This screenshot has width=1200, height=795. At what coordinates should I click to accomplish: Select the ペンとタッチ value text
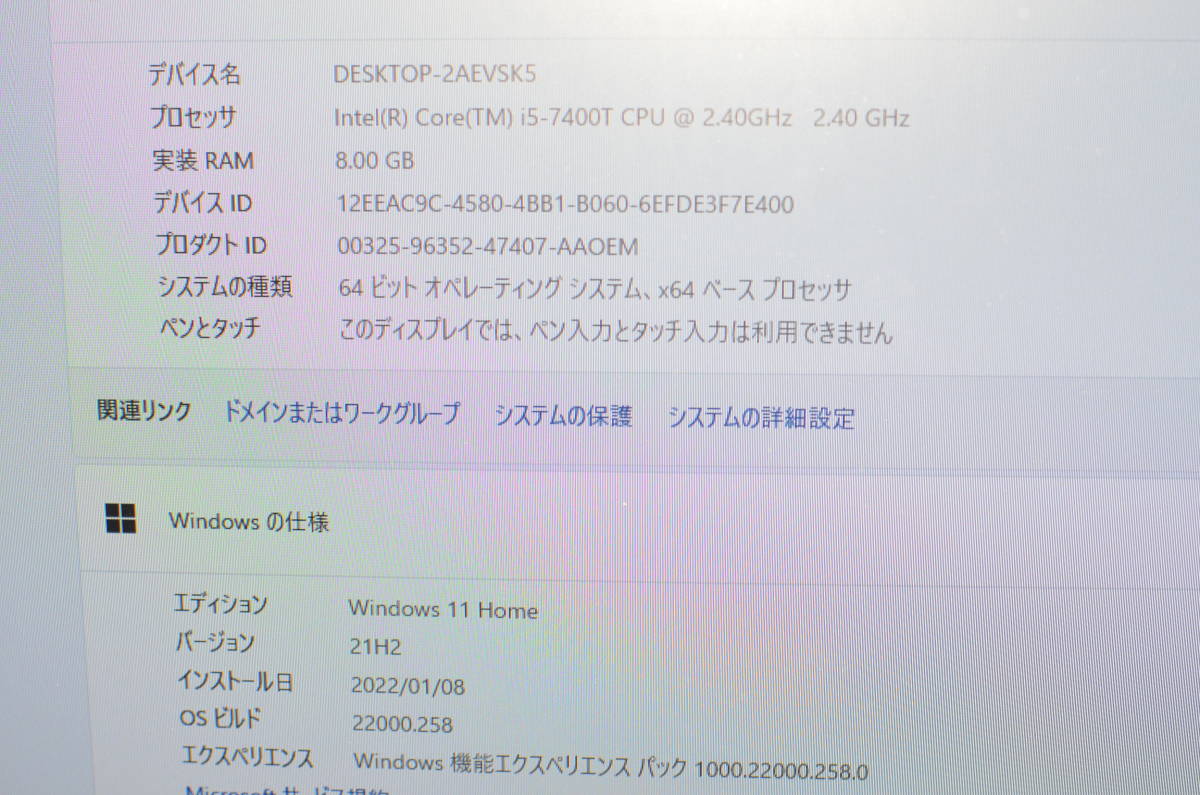click(616, 332)
